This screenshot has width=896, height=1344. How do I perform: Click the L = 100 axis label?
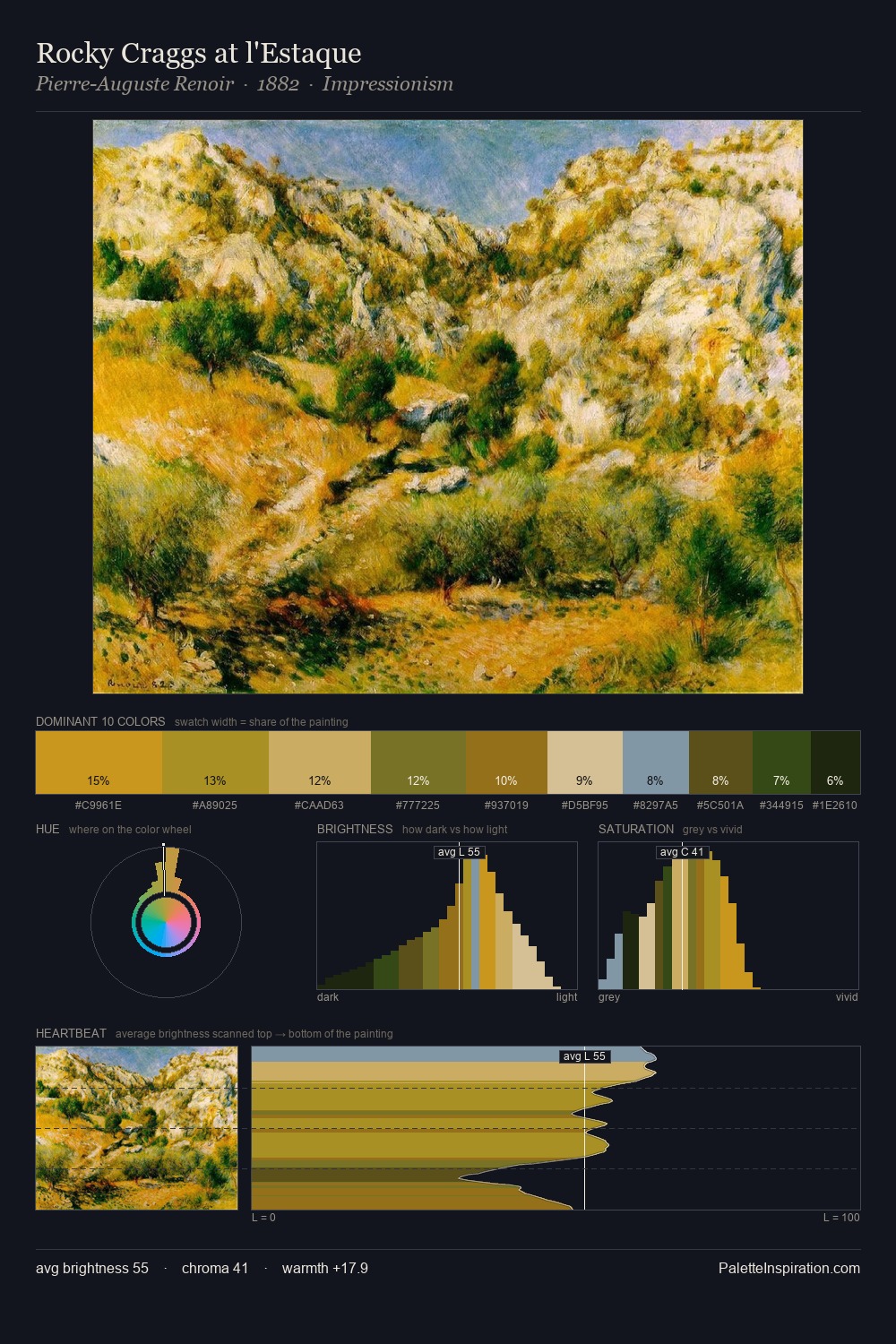[841, 1218]
